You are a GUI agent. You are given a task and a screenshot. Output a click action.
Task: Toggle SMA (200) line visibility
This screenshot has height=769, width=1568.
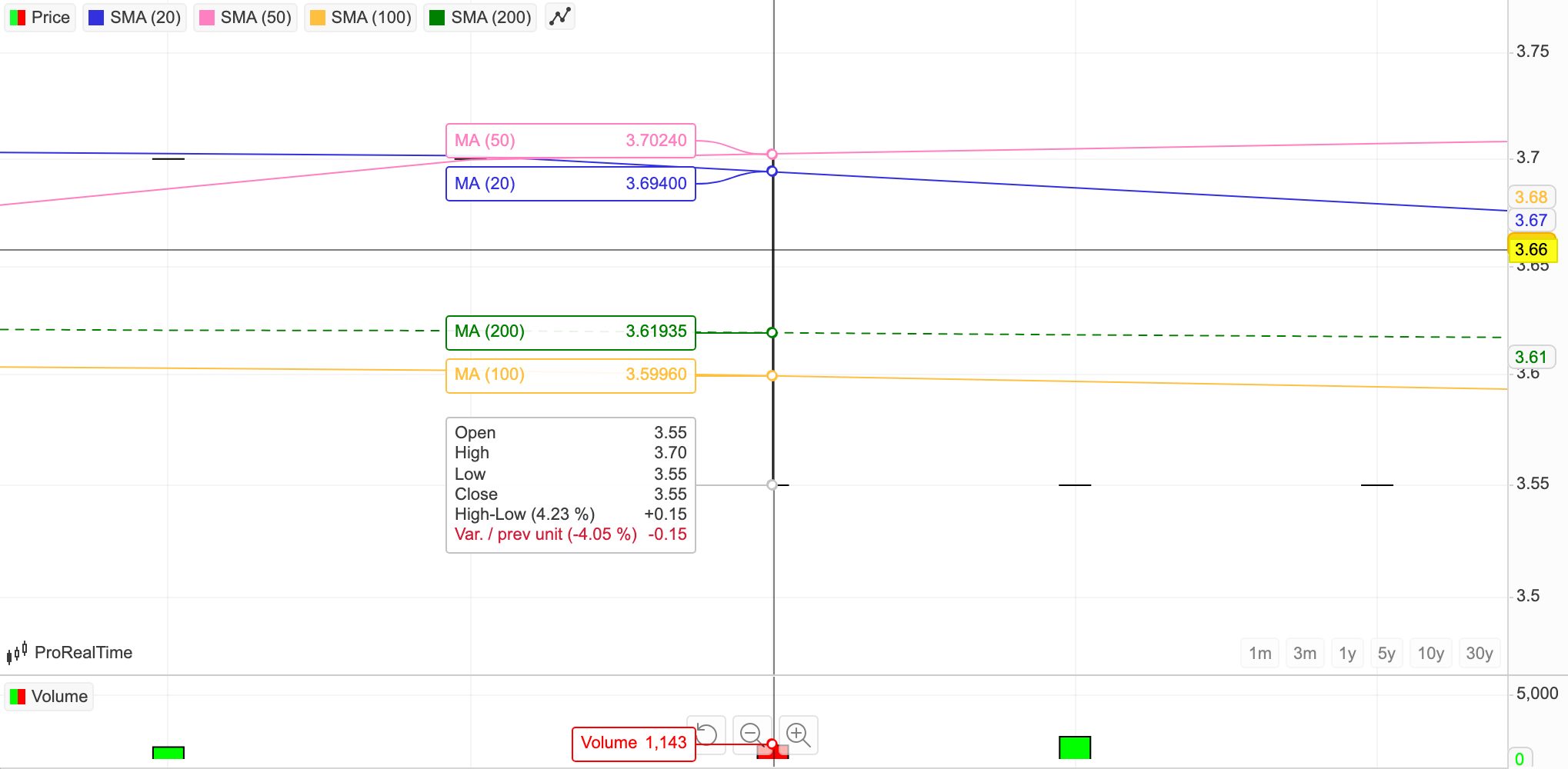pos(480,17)
